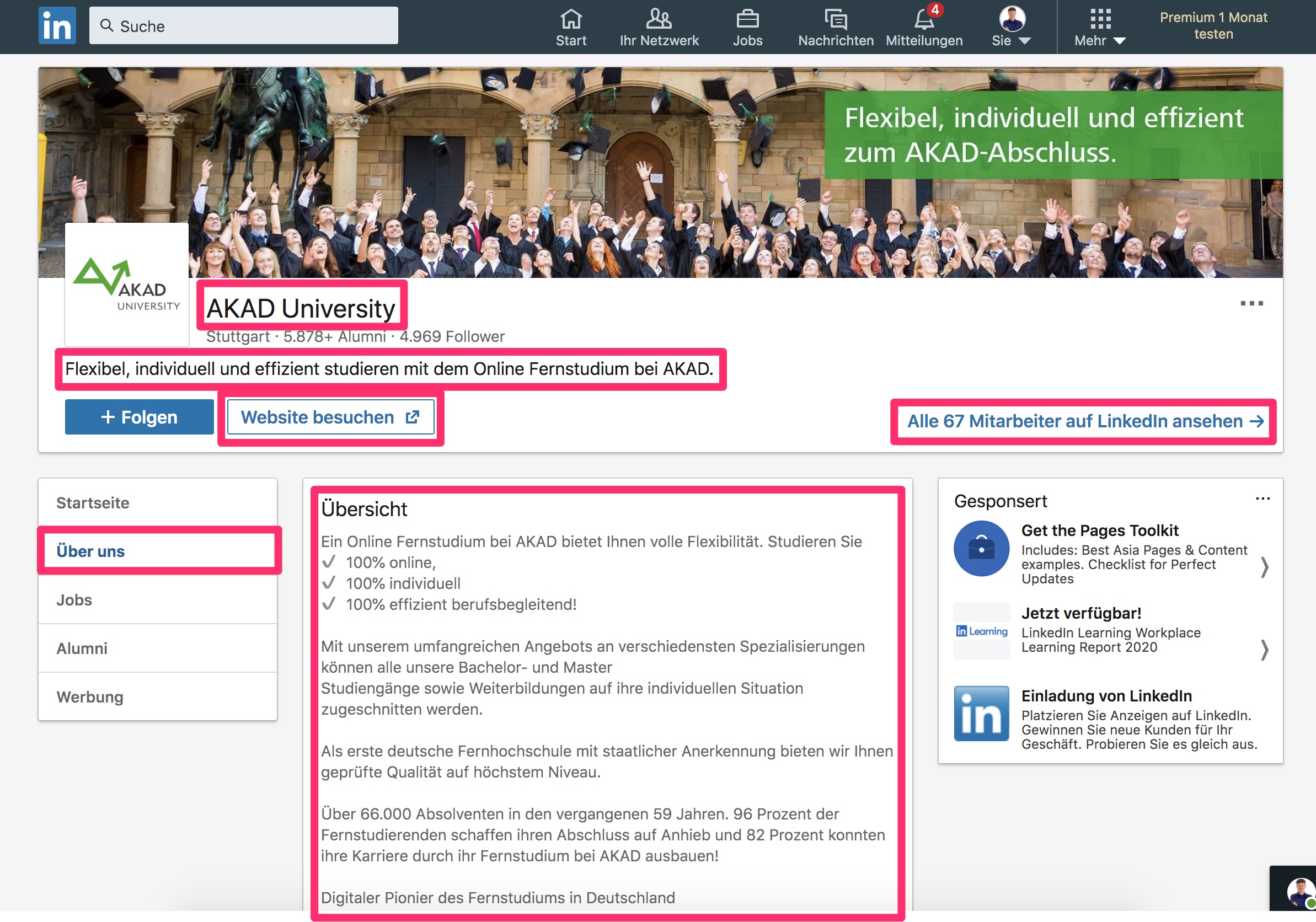Click the Folgen follow button
Image resolution: width=1316 pixels, height=922 pixels.
(x=140, y=416)
